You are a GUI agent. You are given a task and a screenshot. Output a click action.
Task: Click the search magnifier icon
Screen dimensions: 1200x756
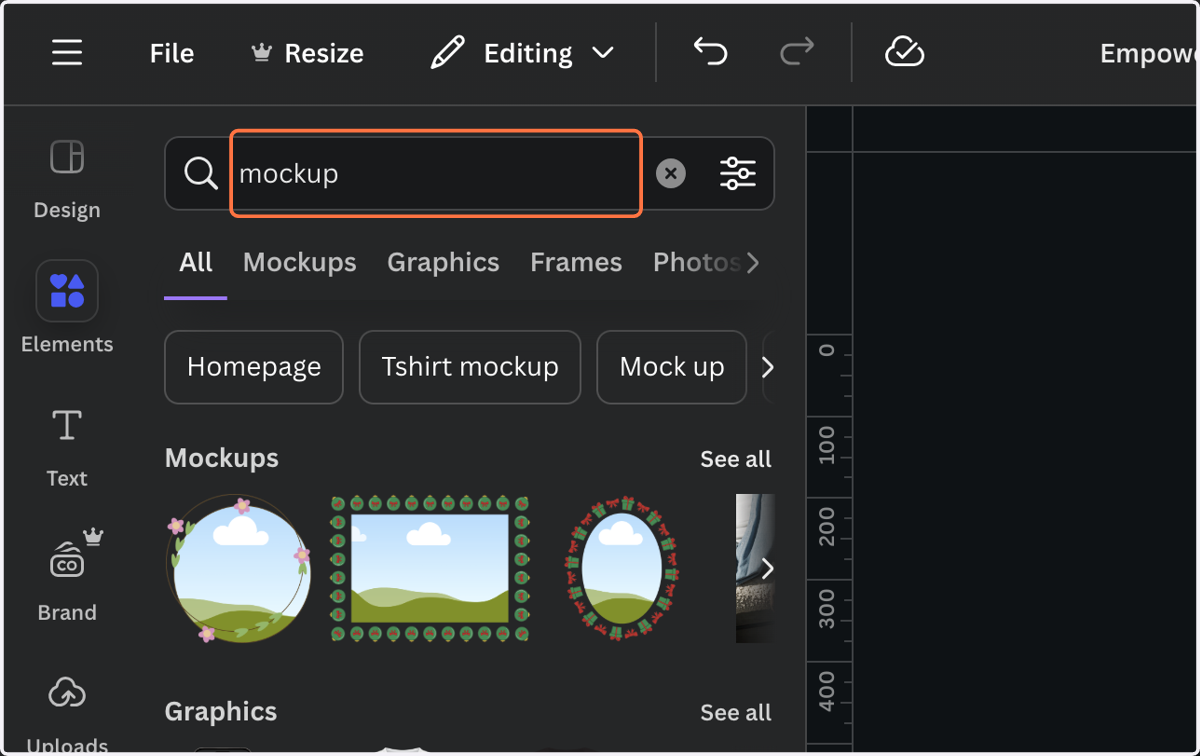click(x=201, y=173)
